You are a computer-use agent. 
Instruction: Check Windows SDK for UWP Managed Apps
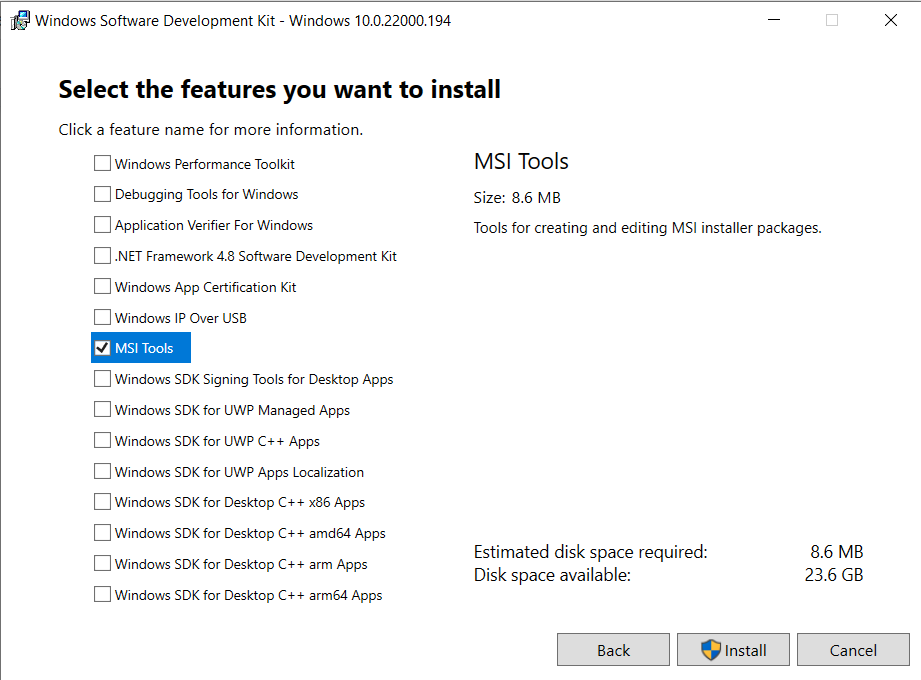[x=102, y=409]
